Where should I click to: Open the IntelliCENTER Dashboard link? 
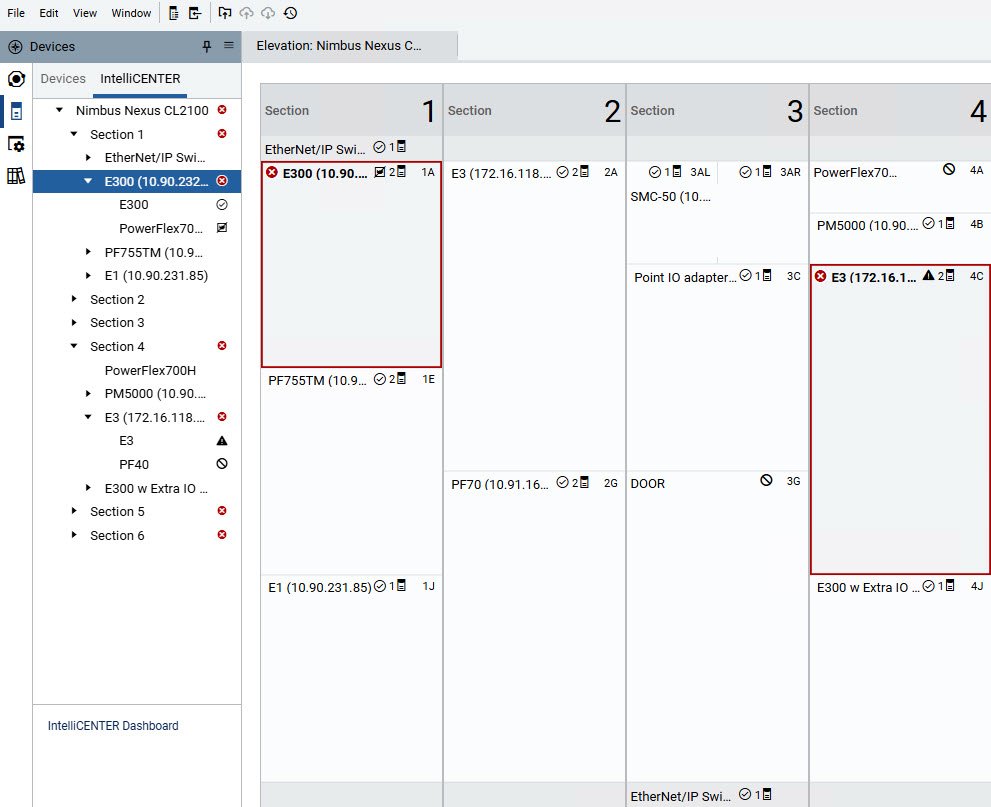pyautogui.click(x=113, y=726)
